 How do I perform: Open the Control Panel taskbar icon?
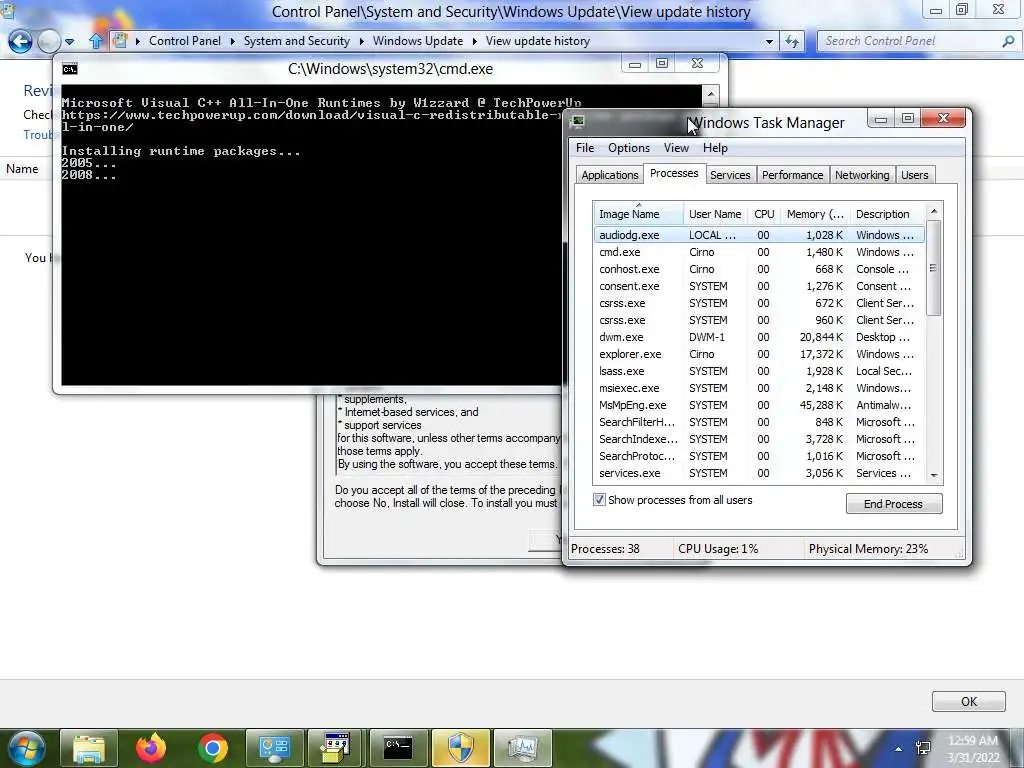coord(274,748)
